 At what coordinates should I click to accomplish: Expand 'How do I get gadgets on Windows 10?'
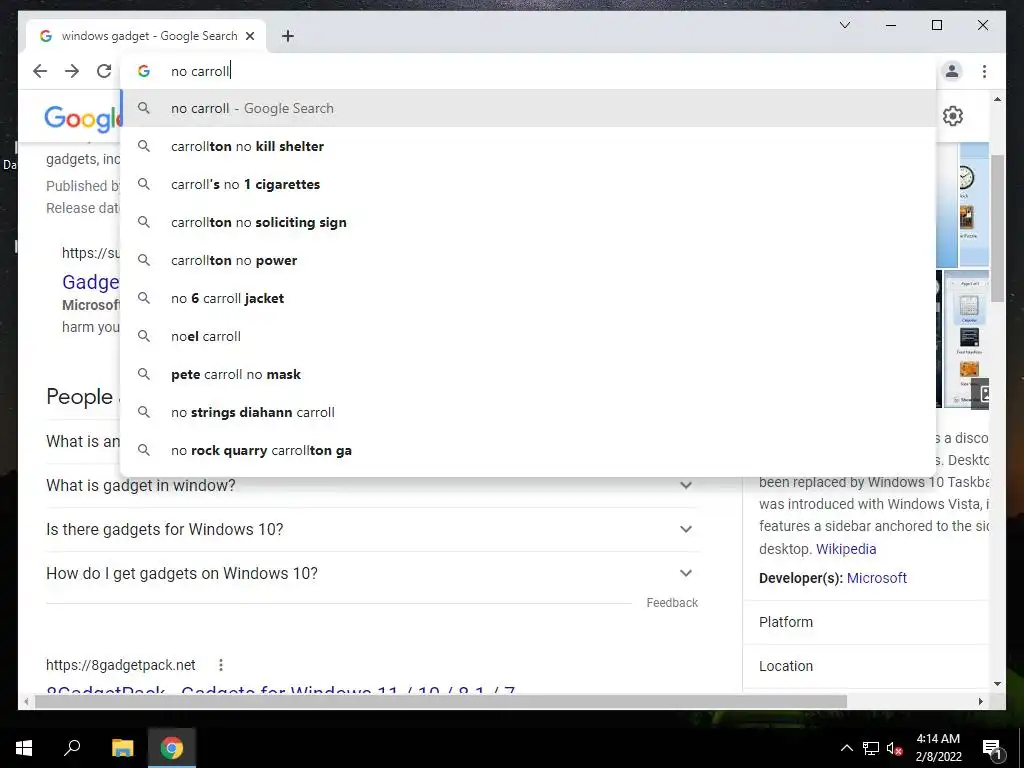372,573
